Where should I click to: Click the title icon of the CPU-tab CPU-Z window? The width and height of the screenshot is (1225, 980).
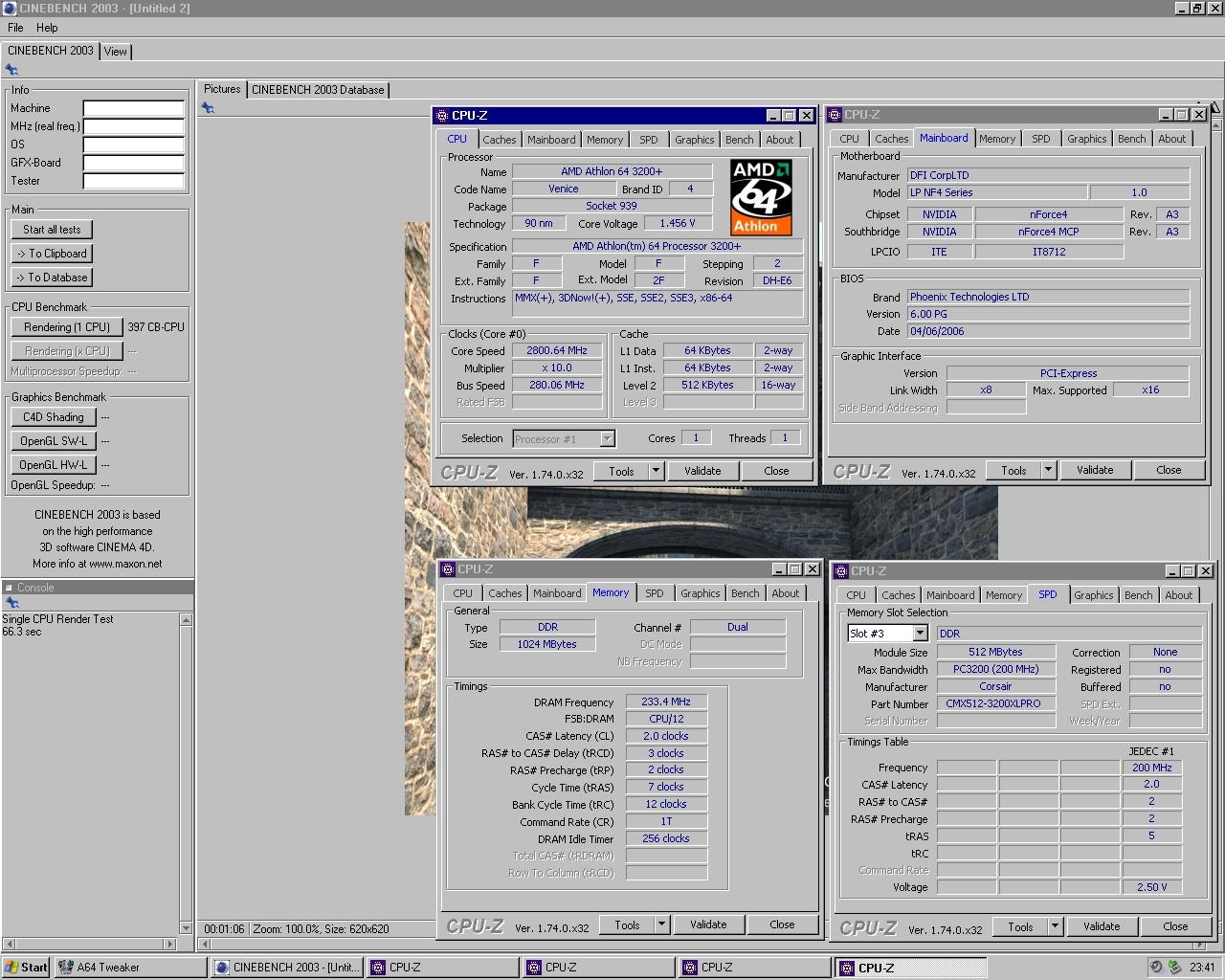point(442,116)
